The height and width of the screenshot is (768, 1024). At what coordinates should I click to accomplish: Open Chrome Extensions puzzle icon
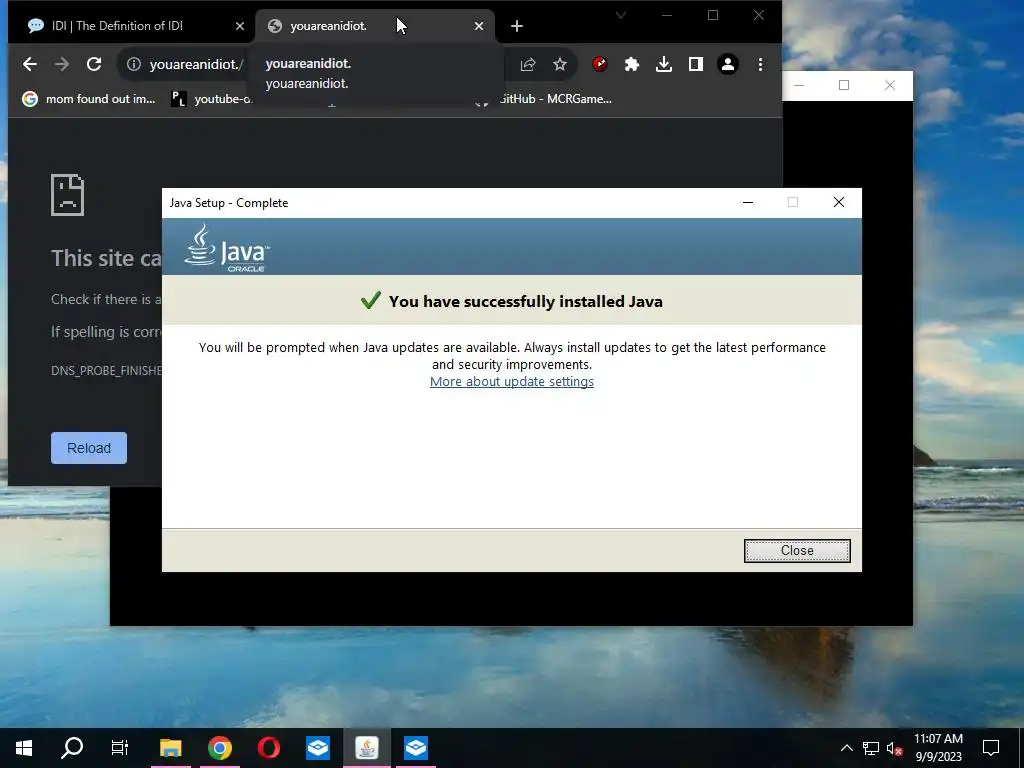click(632, 64)
